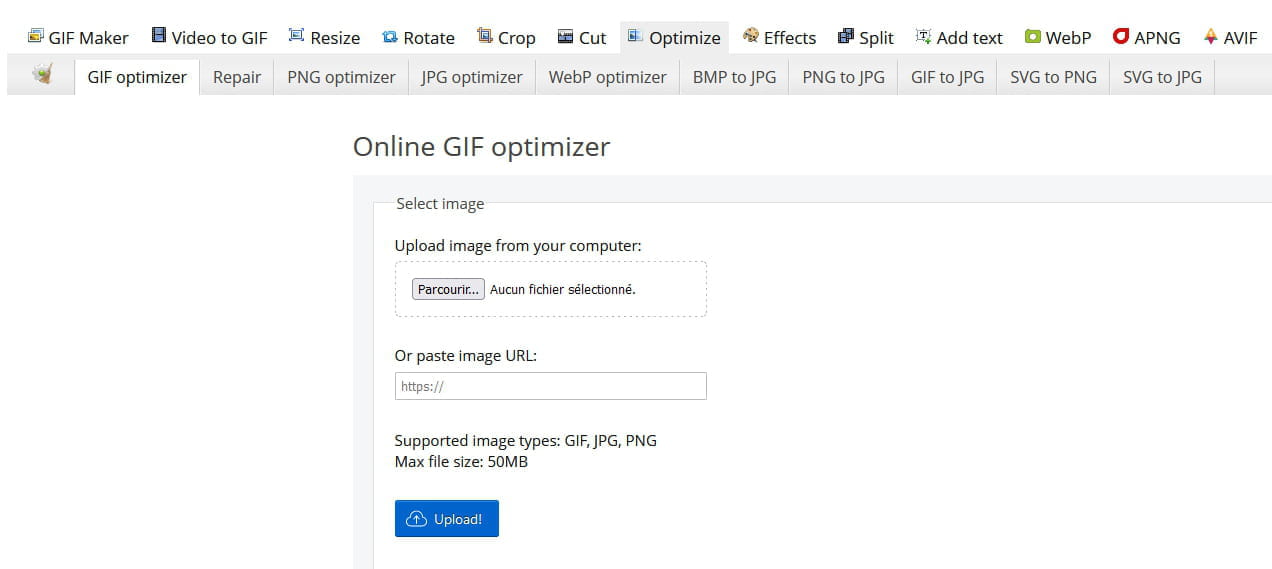The image size is (1272, 569).
Task: Select the SVG to PNG tab
Action: (x=1053, y=77)
